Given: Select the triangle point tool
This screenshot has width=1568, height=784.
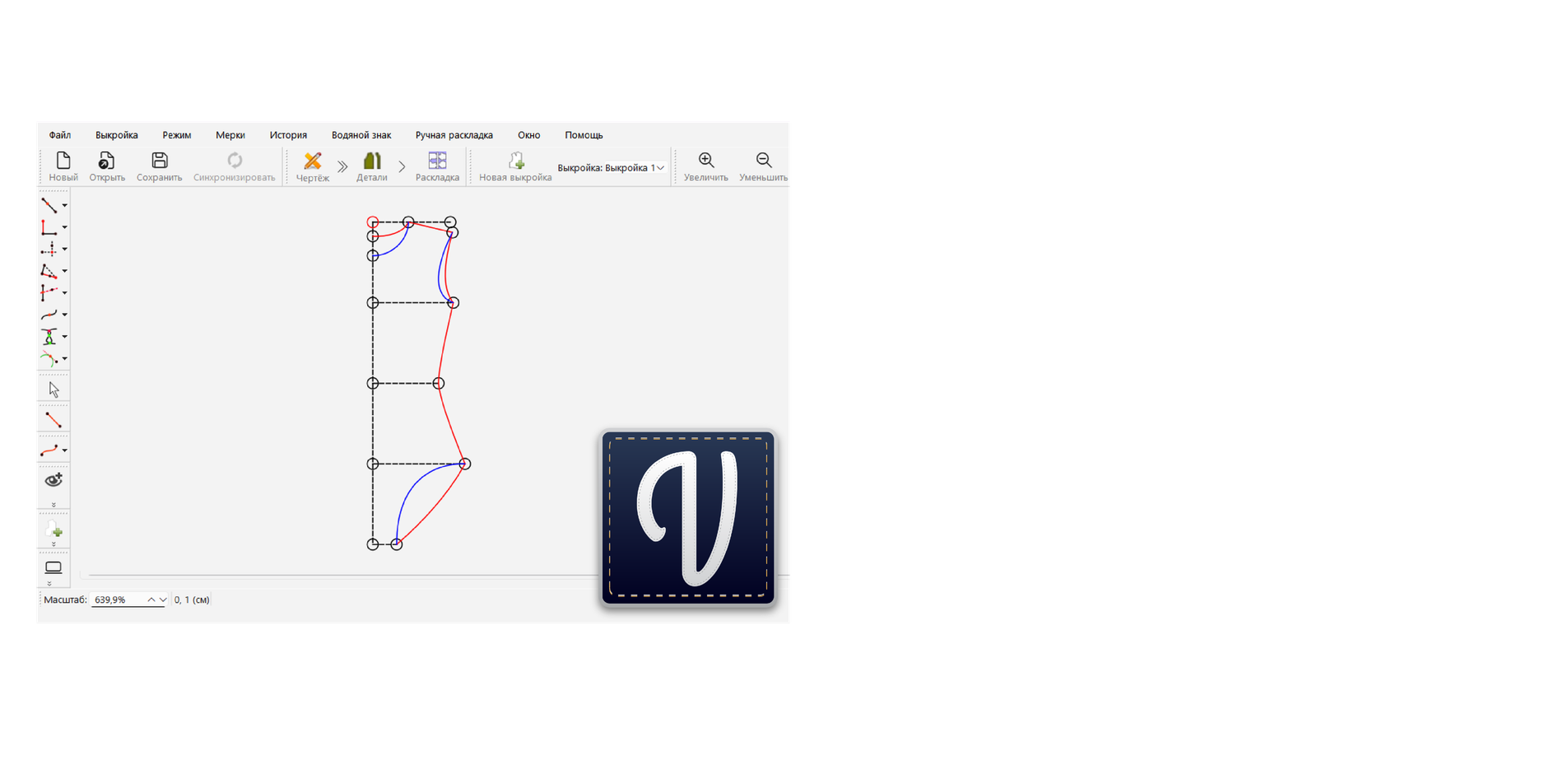Looking at the screenshot, I should pyautogui.click(x=49, y=271).
